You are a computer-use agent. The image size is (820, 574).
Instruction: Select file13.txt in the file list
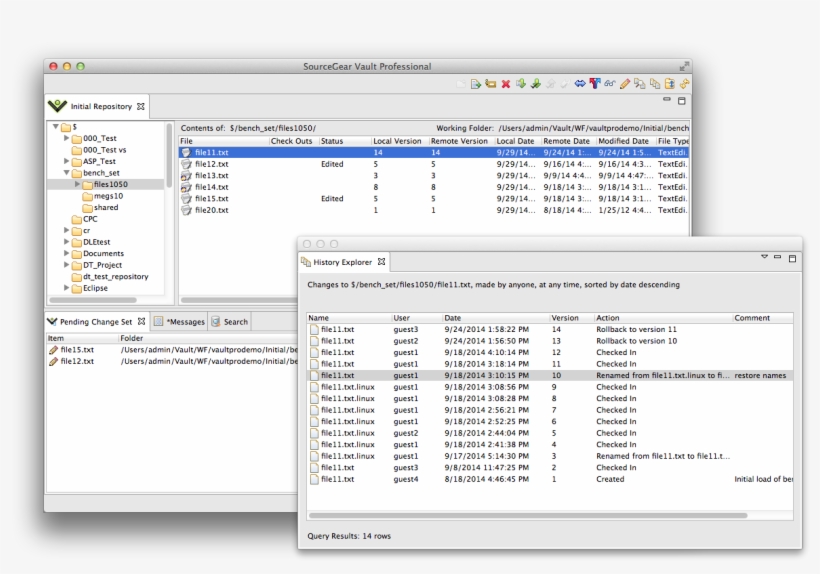click(434, 176)
